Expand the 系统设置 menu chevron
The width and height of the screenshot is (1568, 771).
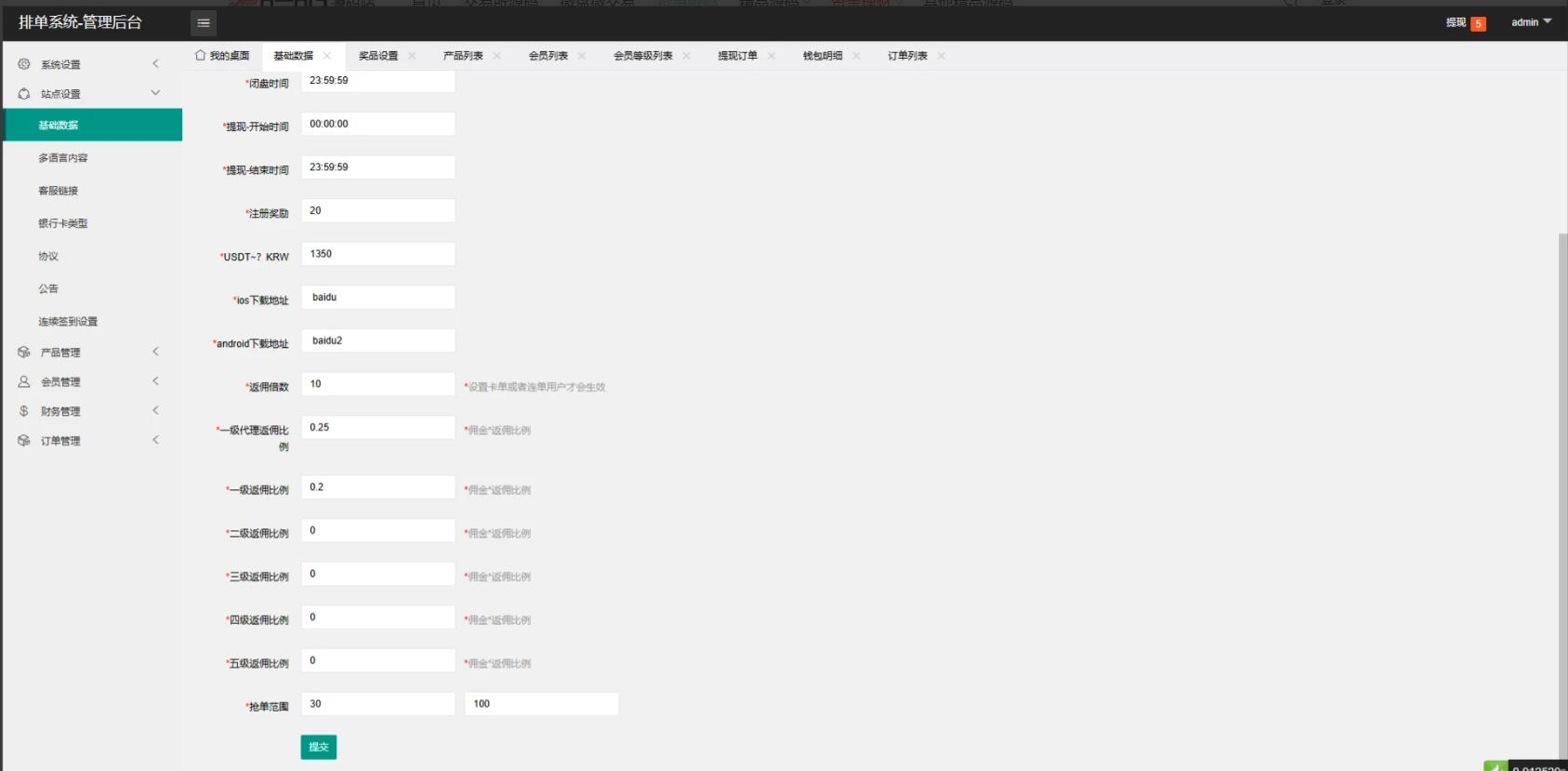[155, 64]
